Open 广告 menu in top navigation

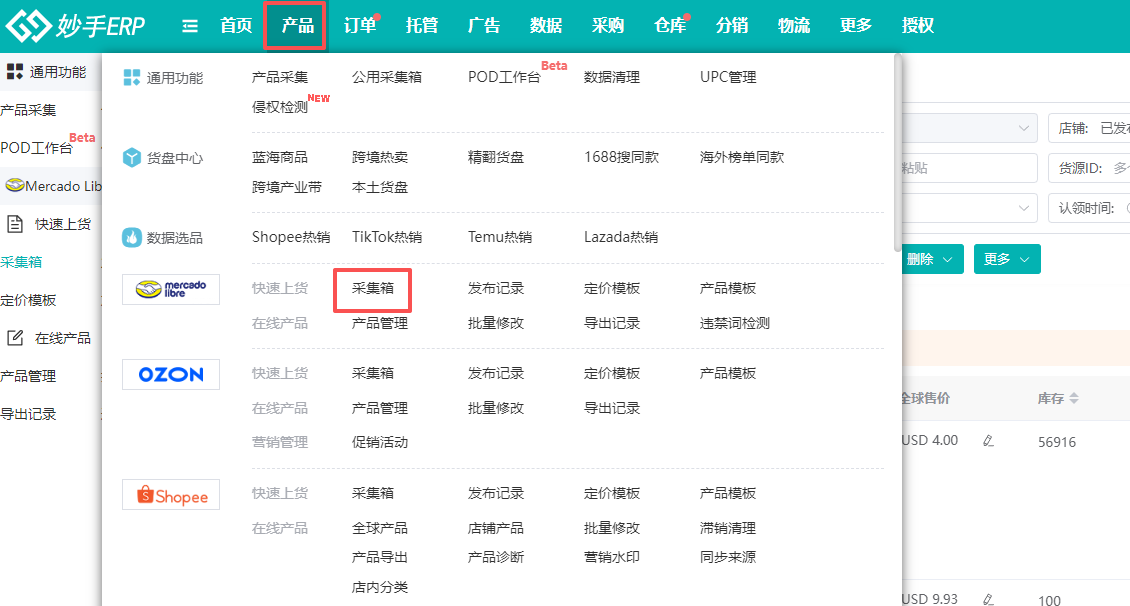pos(484,26)
